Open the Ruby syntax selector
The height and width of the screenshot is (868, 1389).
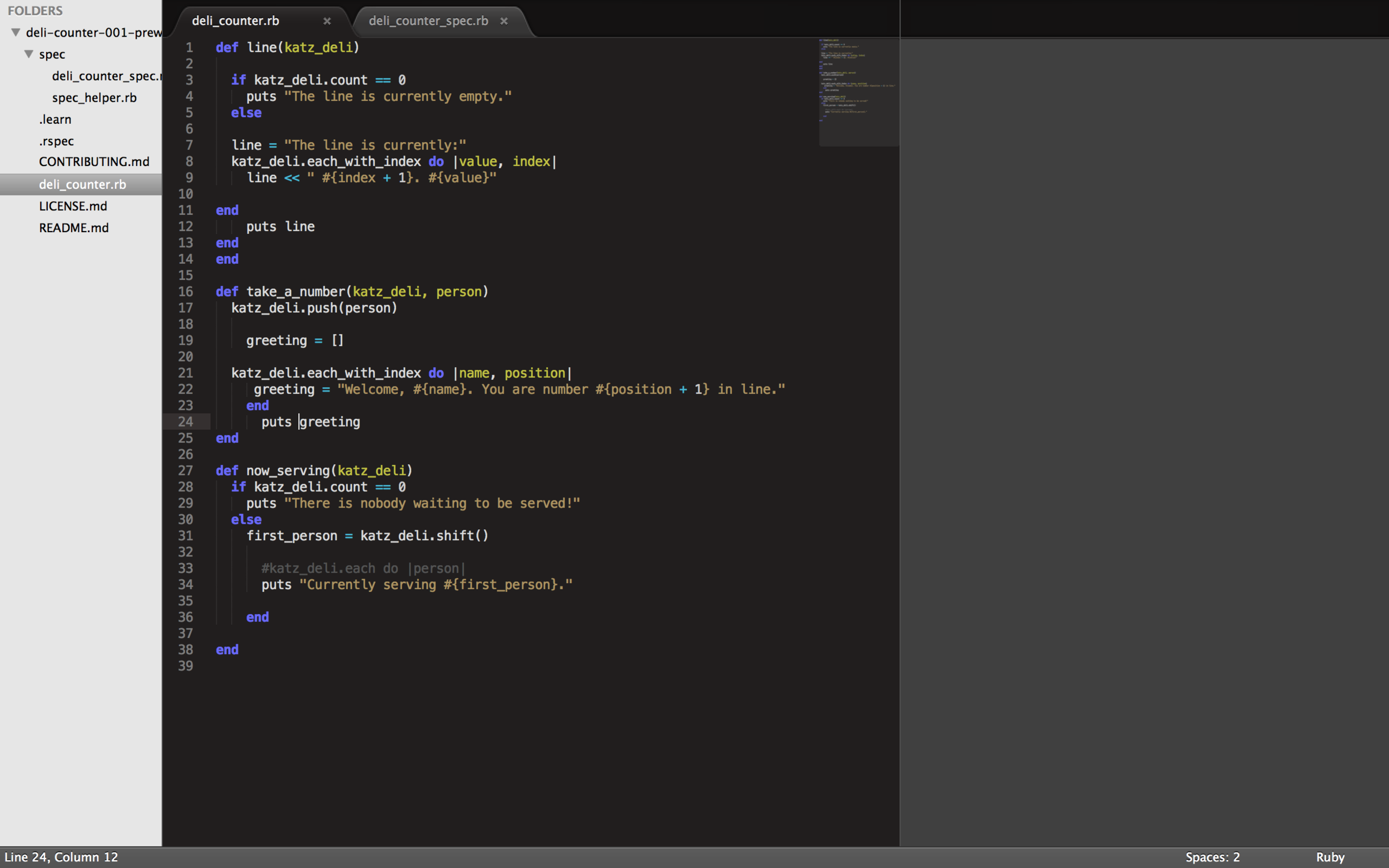pos(1330,857)
